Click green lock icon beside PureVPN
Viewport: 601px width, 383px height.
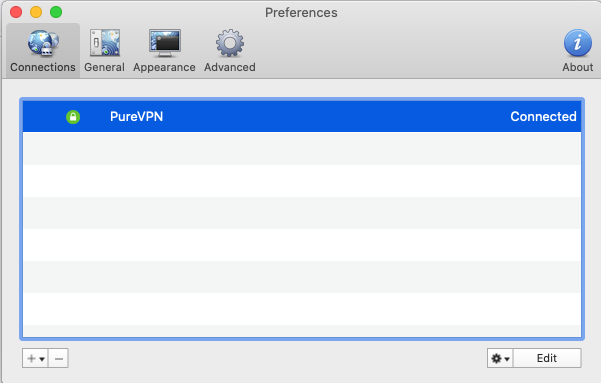point(73,117)
